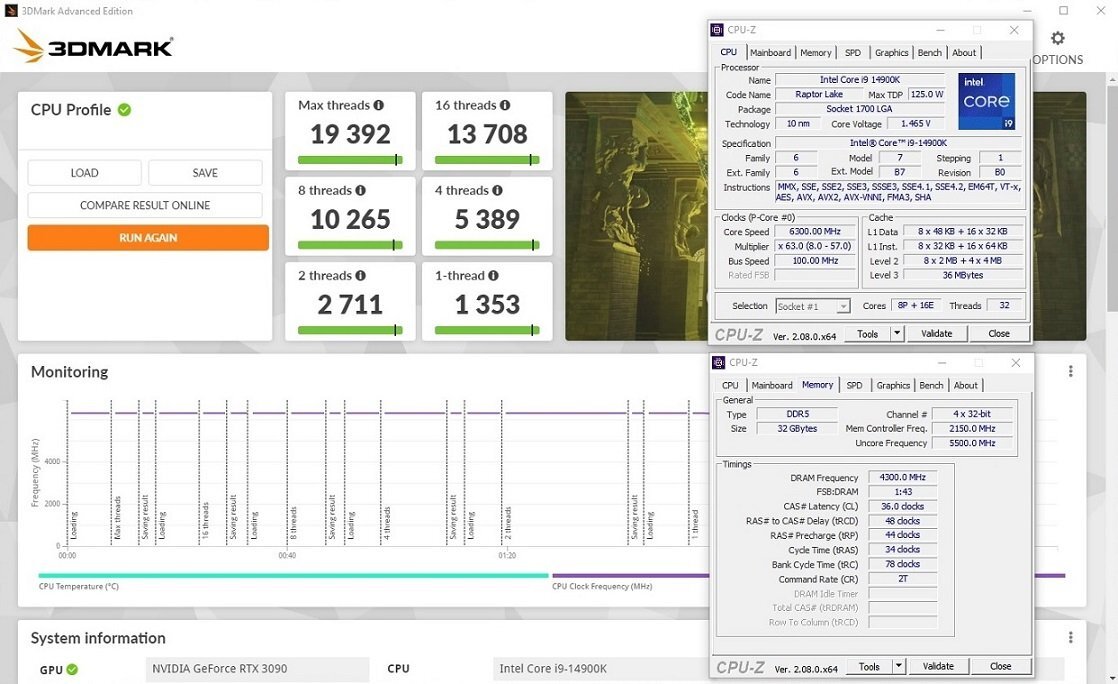Click Tools button in lower CPU-Z
This screenshot has width=1118, height=684.
point(869,666)
